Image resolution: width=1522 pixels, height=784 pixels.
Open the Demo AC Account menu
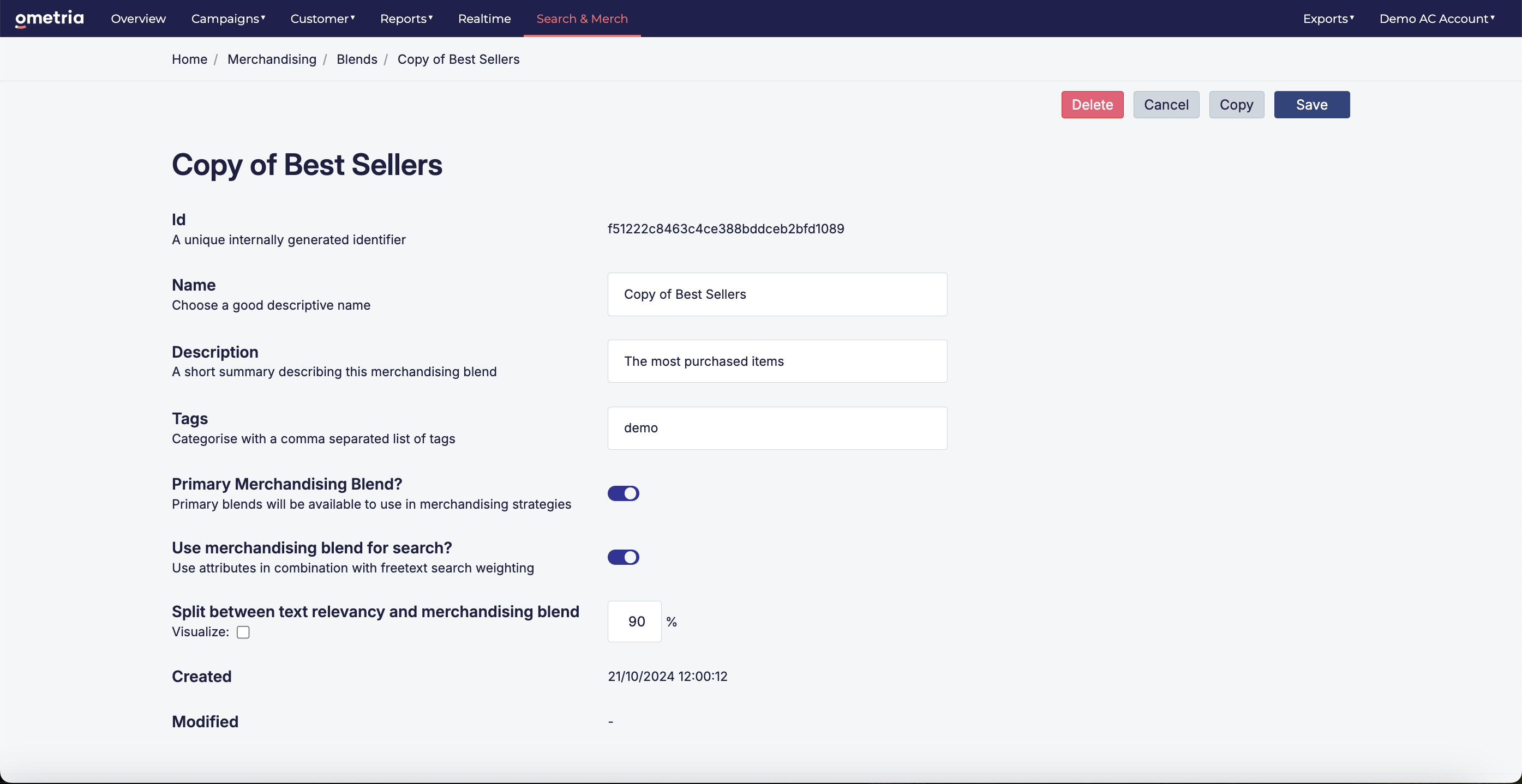point(1437,19)
